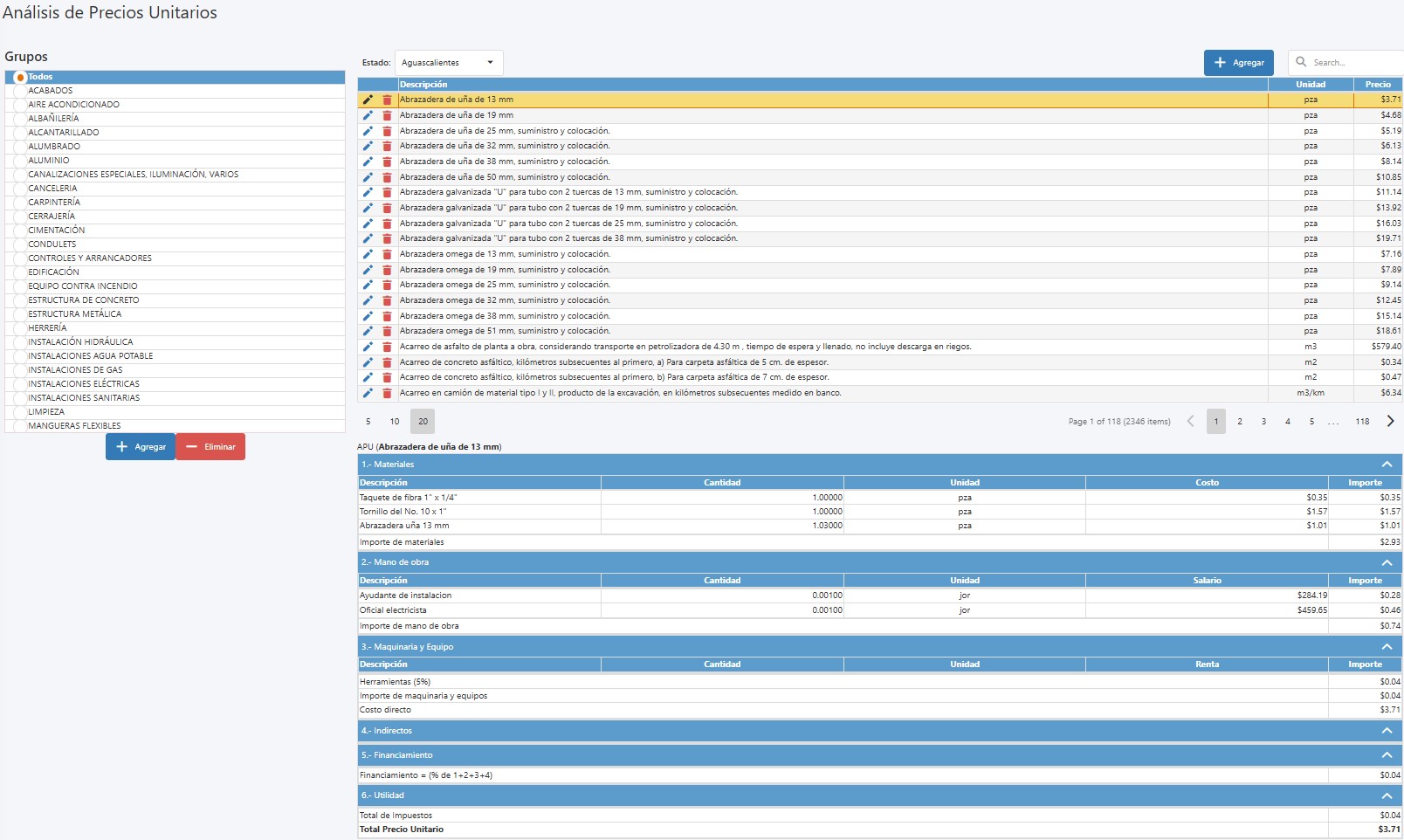Image resolution: width=1404 pixels, height=840 pixels.
Task: Delete Abrazadera galvanizada 38 mm row
Action: click(x=387, y=238)
